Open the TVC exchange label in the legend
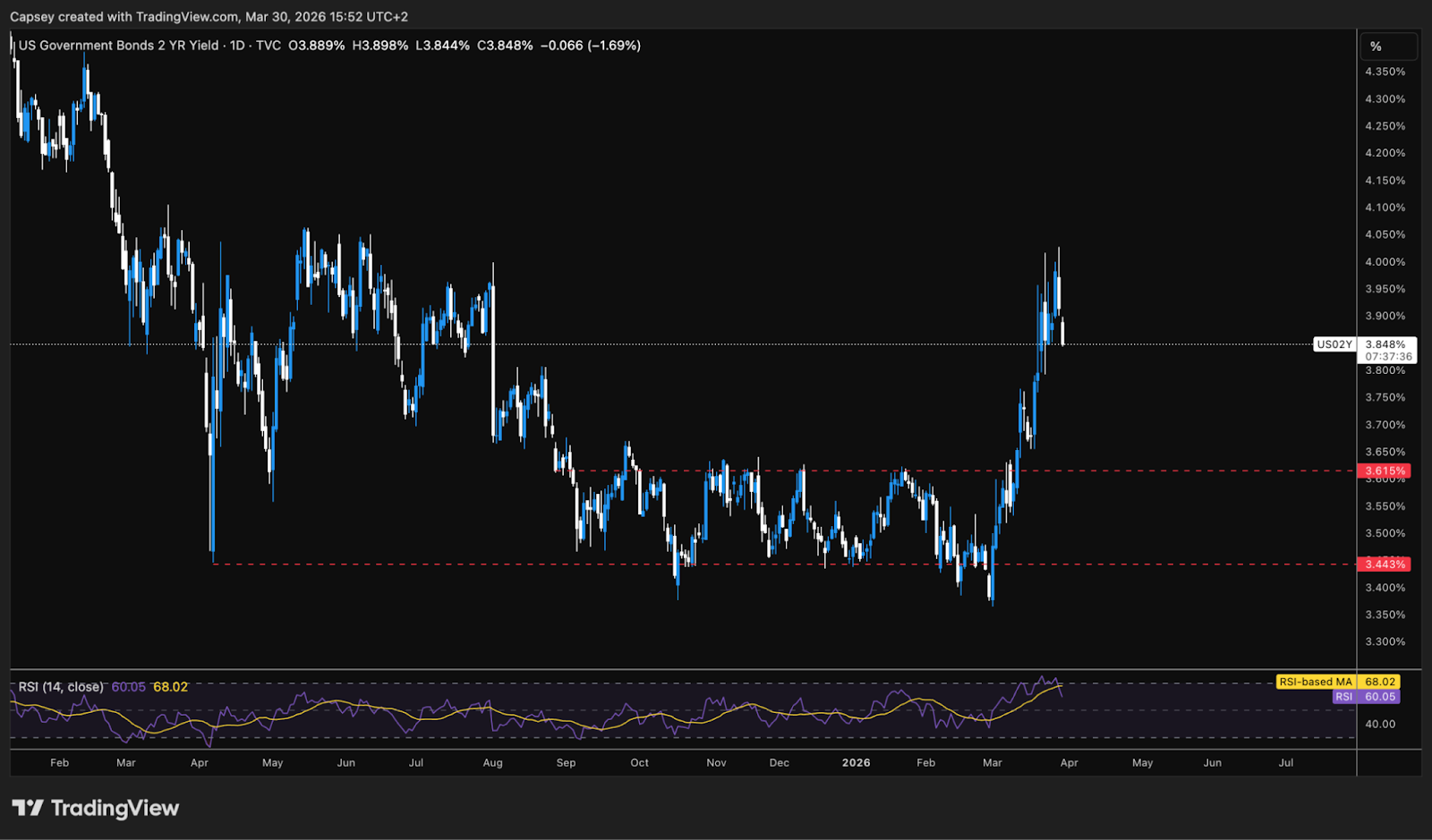 267,46
